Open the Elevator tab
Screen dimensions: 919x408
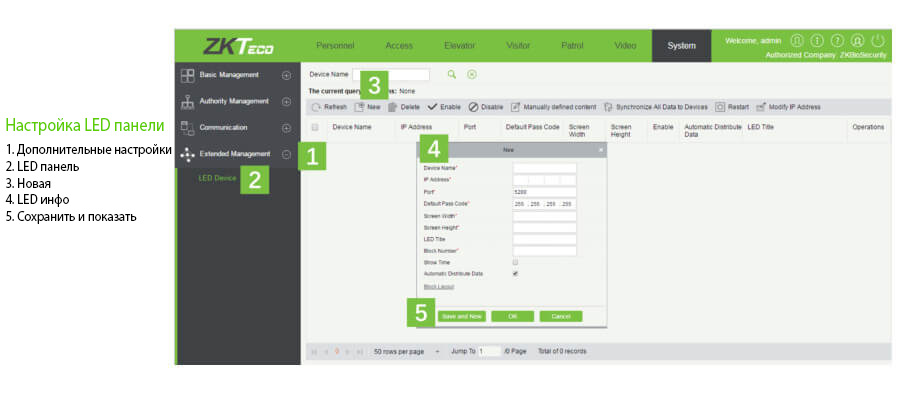pyautogui.click(x=459, y=46)
